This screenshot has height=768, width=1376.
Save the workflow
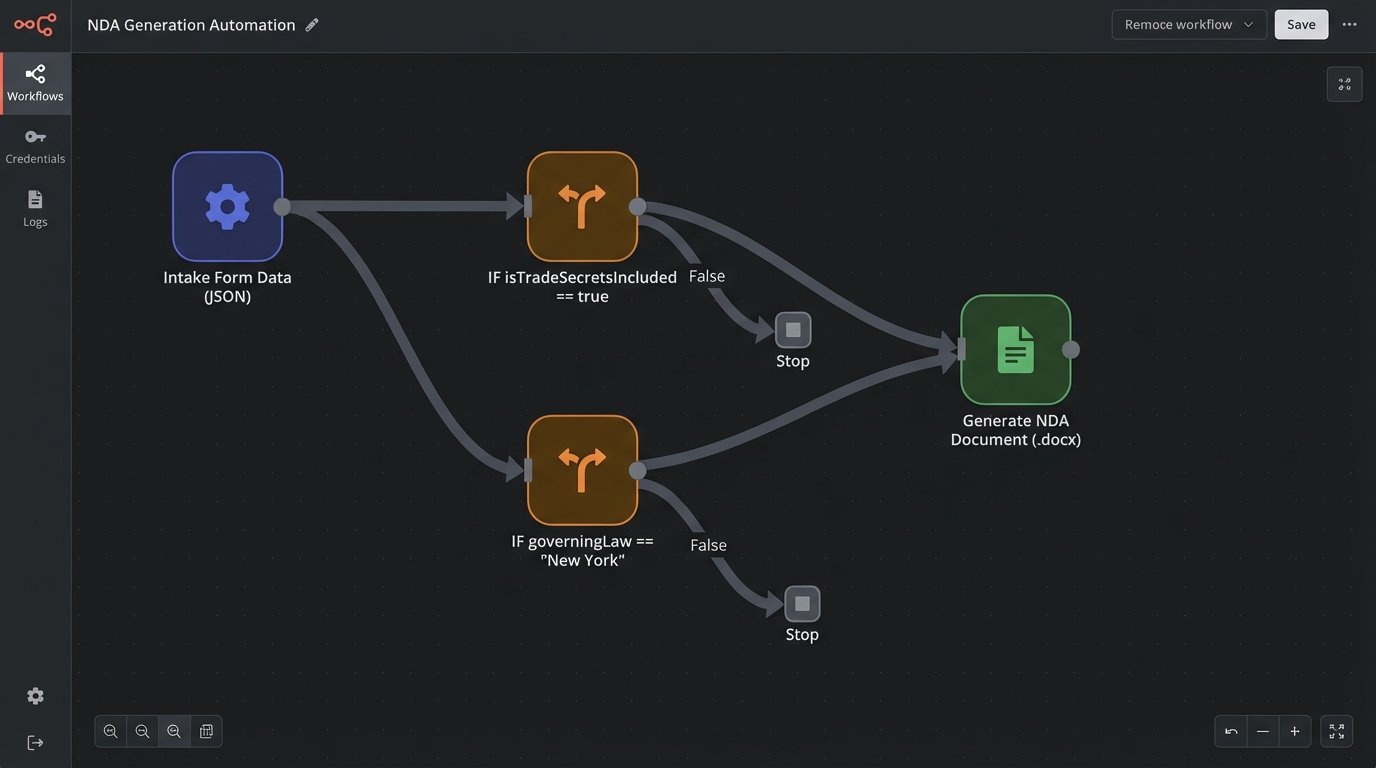click(x=1301, y=25)
